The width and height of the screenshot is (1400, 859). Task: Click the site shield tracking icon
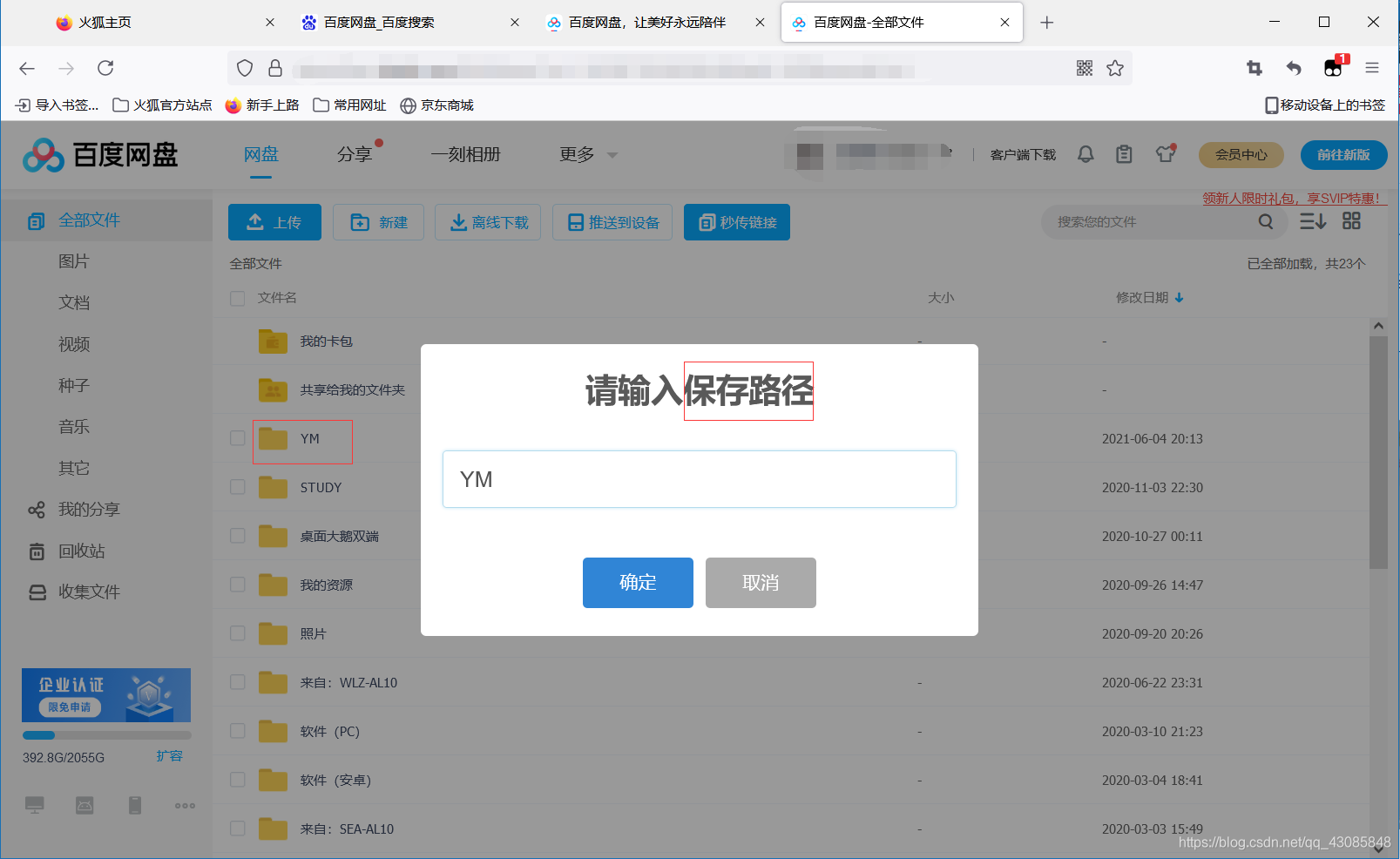click(x=245, y=68)
